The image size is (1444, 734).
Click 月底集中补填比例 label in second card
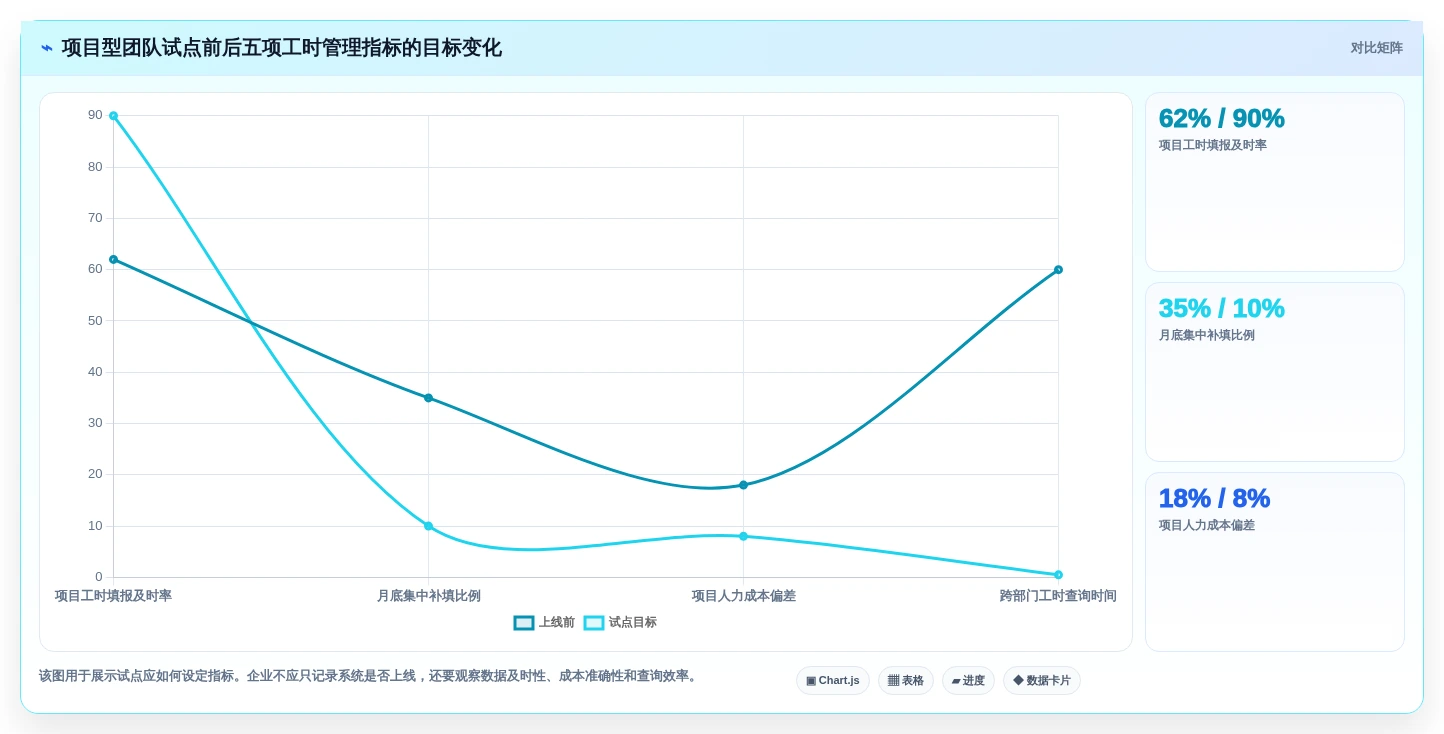point(1206,335)
